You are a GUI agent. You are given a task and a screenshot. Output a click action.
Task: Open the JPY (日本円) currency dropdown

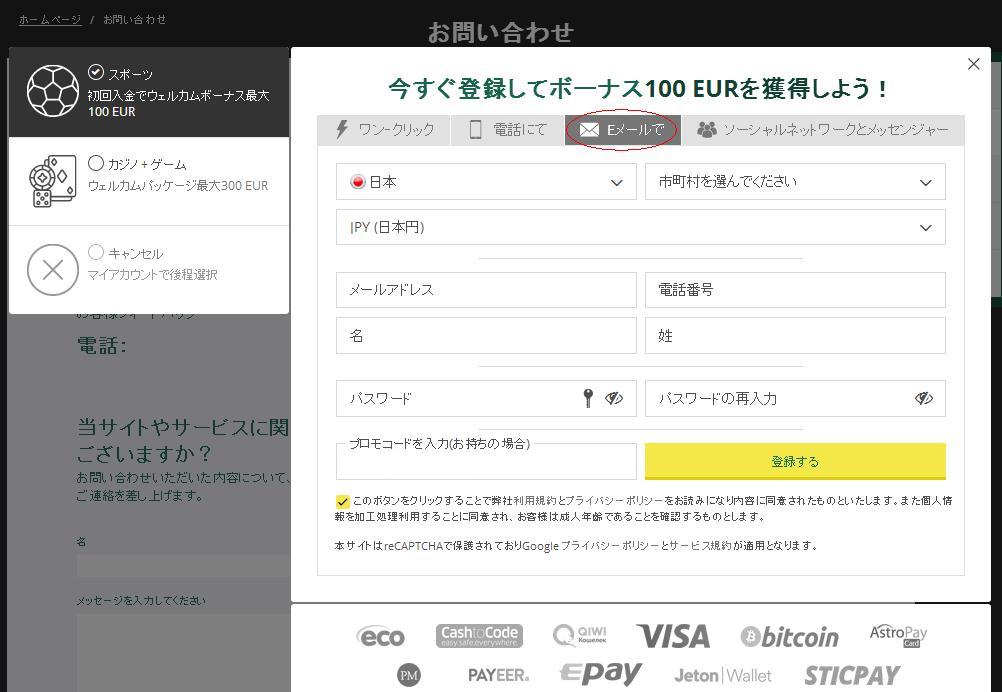pyautogui.click(x=641, y=227)
